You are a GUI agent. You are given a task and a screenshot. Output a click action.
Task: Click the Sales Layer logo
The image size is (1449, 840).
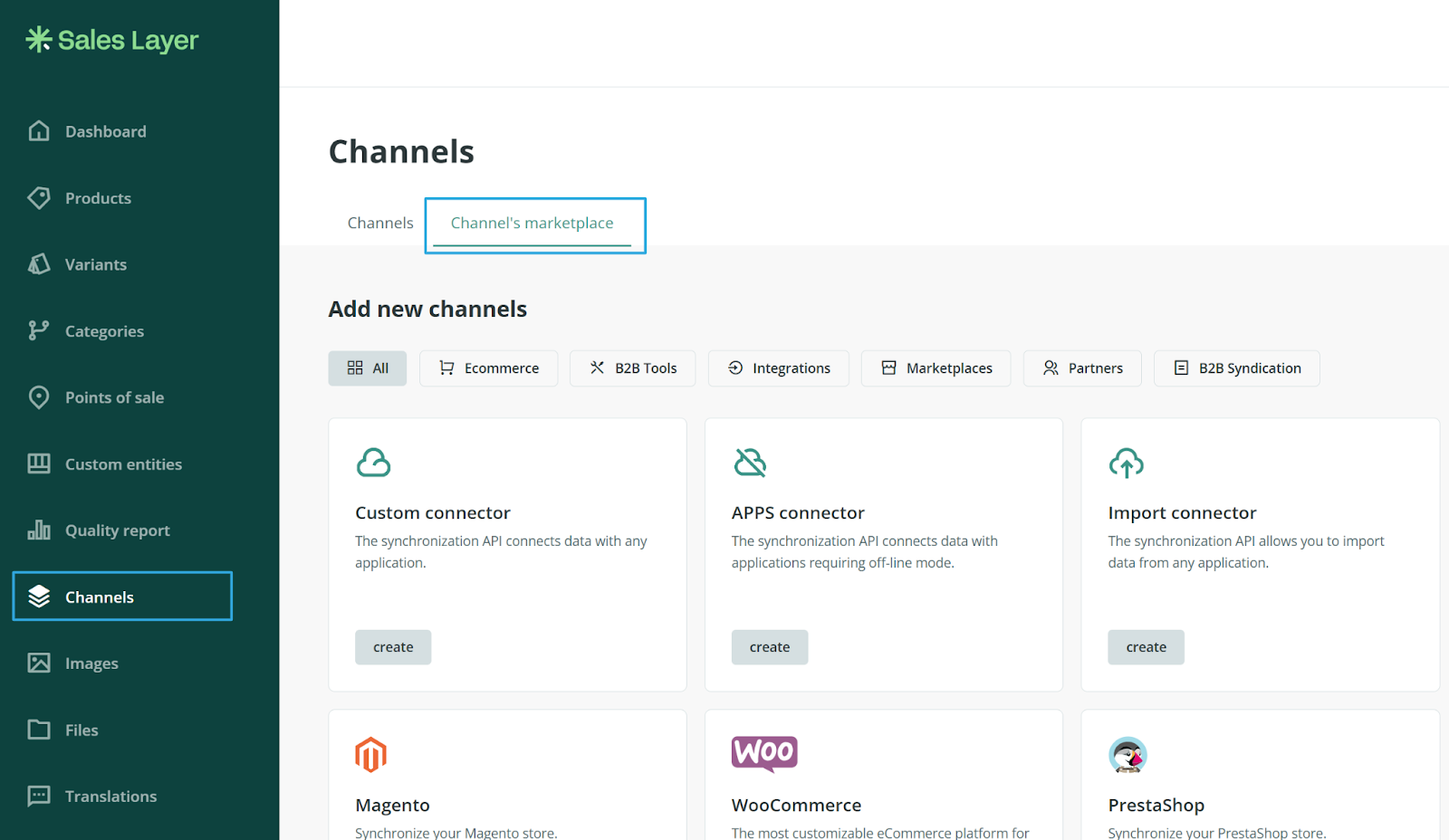(112, 40)
